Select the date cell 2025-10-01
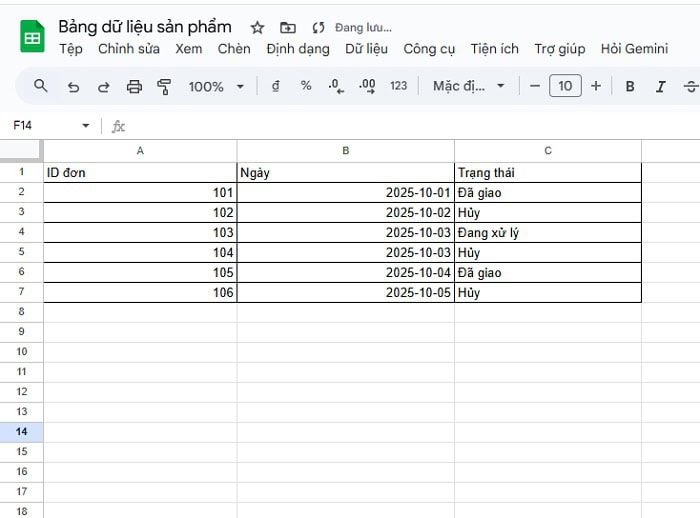700x518 pixels. coord(346,192)
